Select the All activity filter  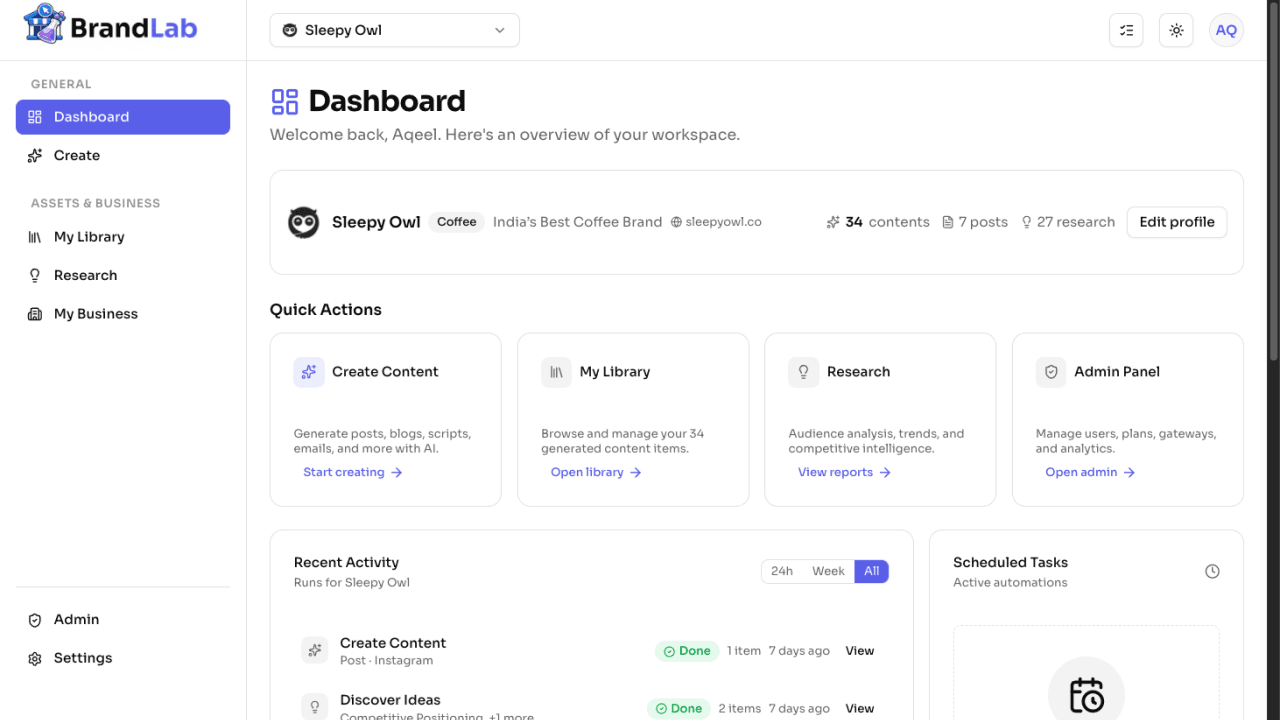click(x=872, y=571)
